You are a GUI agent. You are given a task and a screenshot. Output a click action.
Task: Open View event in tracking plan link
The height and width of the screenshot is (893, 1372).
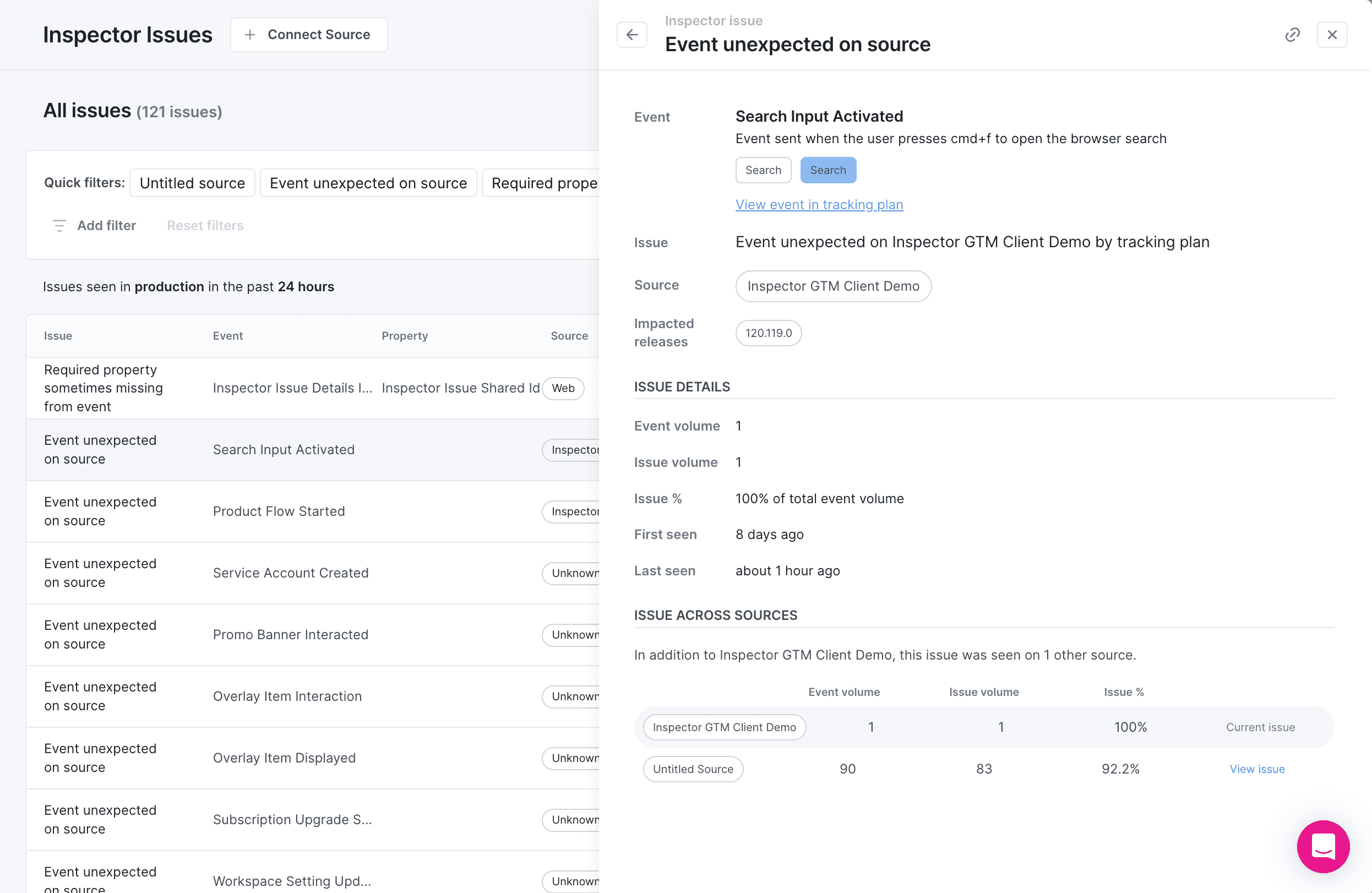[819, 205]
